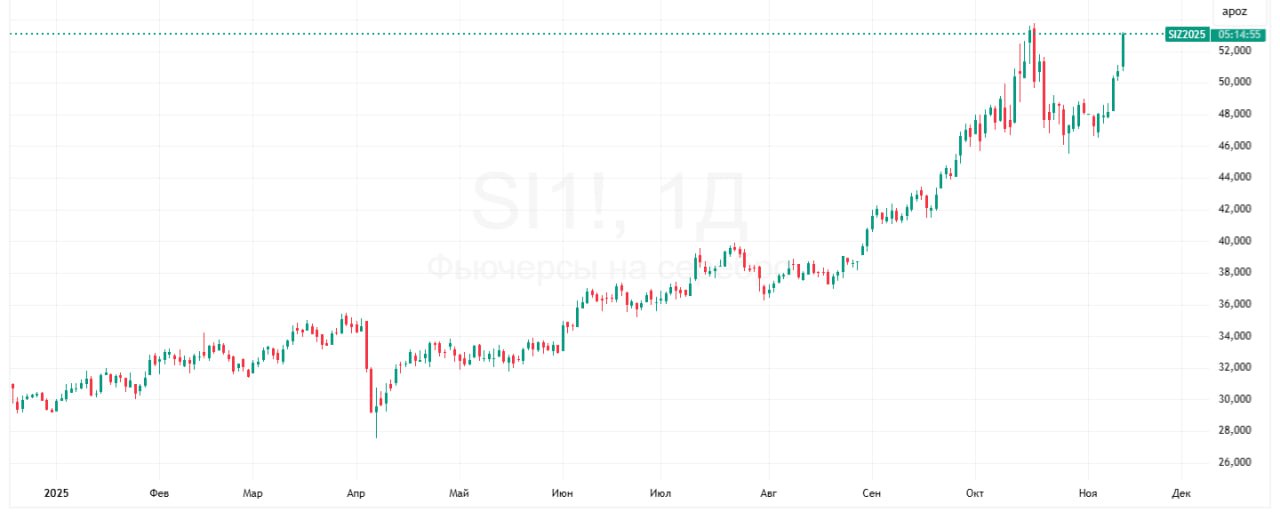Screen dimensions: 1280x512
Task: Click the SI1!, 1Д chart watermark
Action: 608,206
